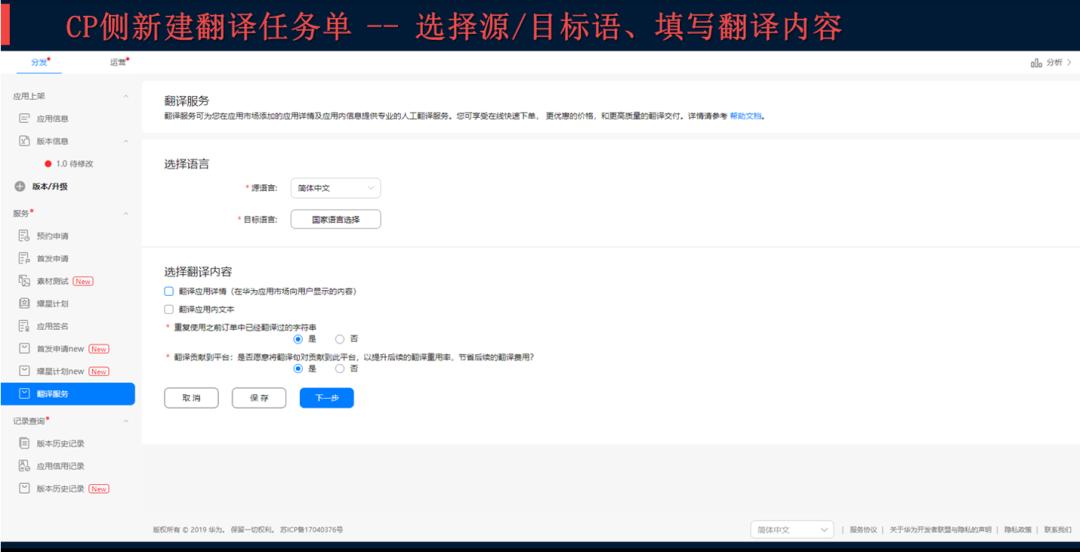Open 耀星计划 via its sidebar icon
The height and width of the screenshot is (552, 1080).
click(x=25, y=303)
